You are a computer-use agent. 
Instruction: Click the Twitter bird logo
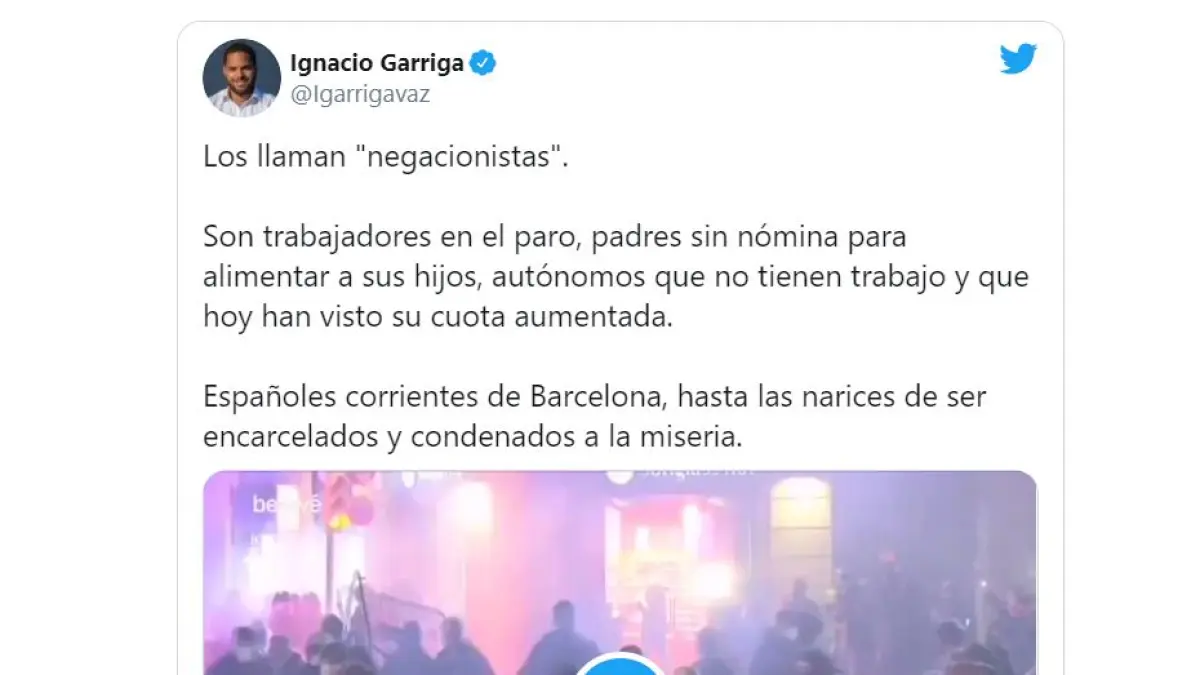click(x=1018, y=60)
